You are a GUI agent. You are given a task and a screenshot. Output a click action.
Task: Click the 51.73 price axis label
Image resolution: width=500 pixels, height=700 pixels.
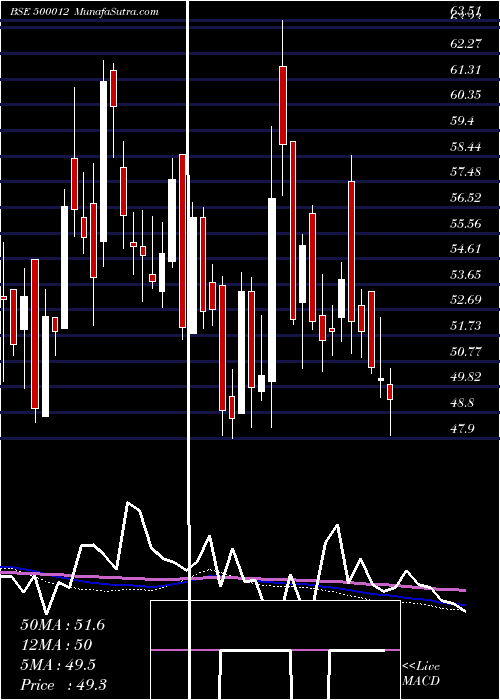[466, 325]
